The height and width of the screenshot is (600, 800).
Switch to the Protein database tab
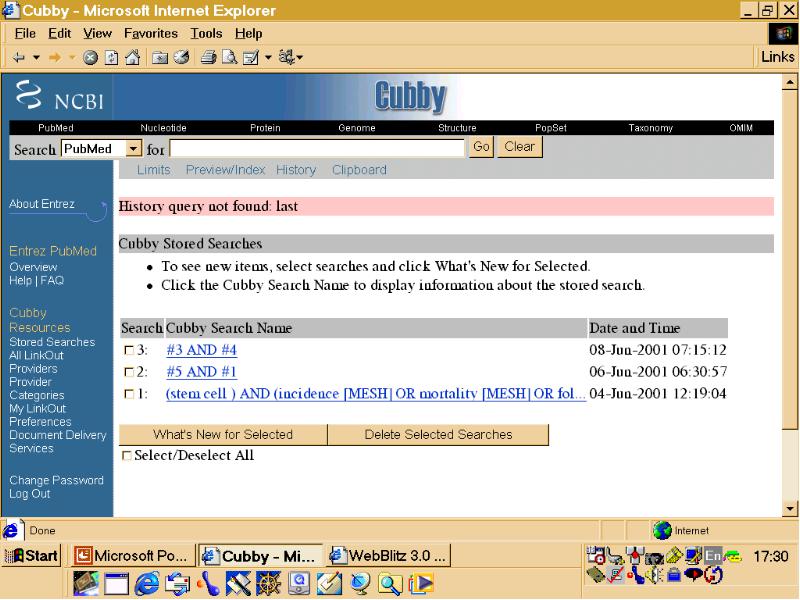265,128
